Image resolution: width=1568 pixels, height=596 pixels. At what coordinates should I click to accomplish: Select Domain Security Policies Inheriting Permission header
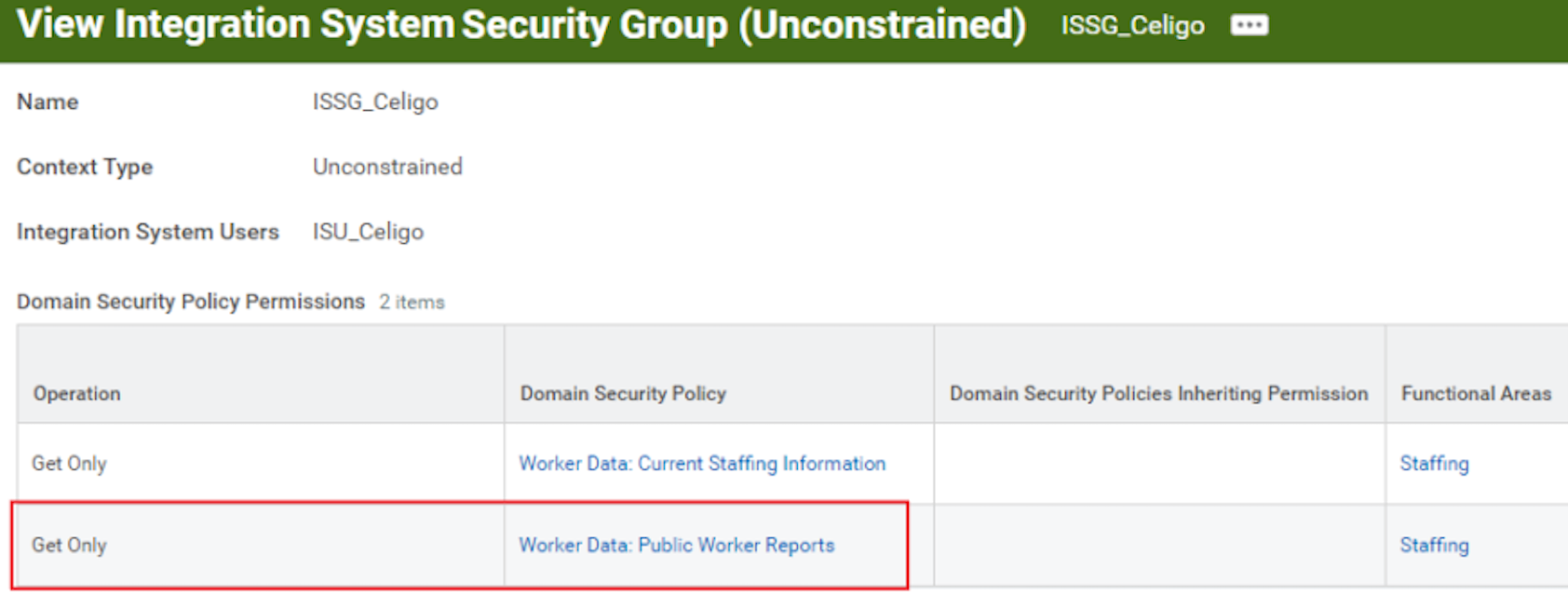1158,394
